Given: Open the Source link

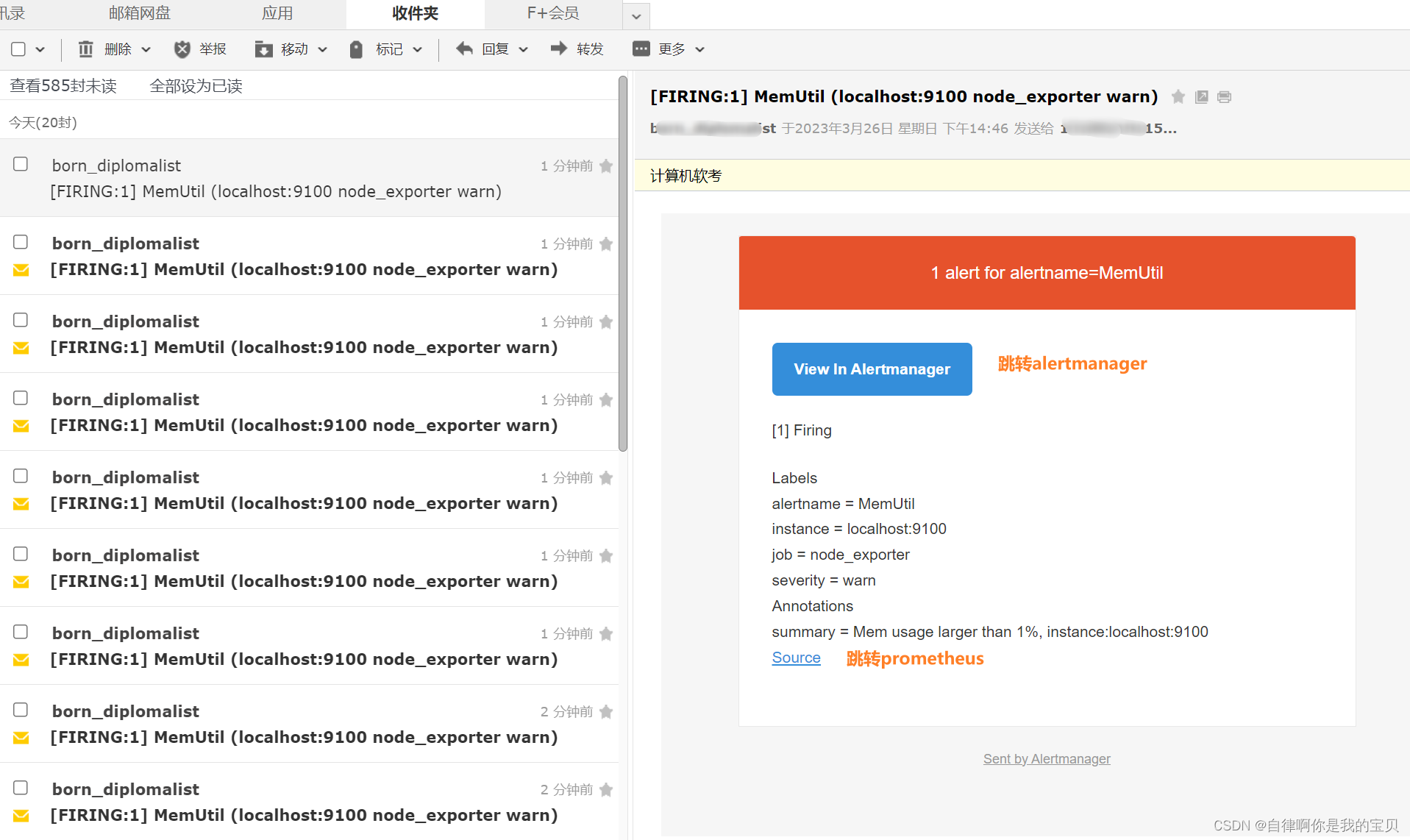Looking at the screenshot, I should click(796, 658).
